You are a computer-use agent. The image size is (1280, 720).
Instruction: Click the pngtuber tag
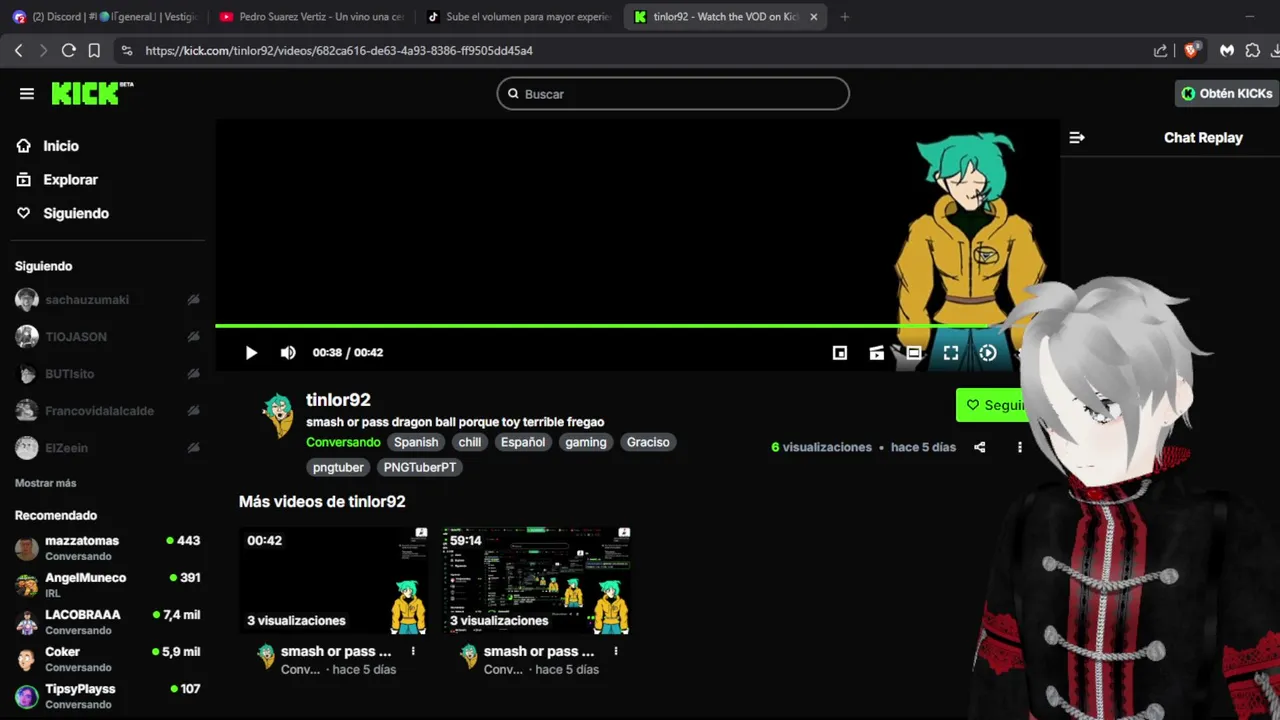[x=339, y=467]
